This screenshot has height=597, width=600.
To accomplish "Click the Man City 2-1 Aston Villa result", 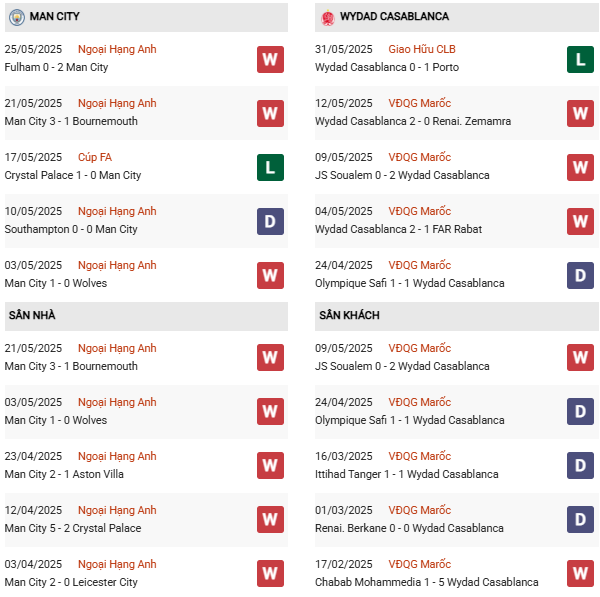I will pos(65,474).
